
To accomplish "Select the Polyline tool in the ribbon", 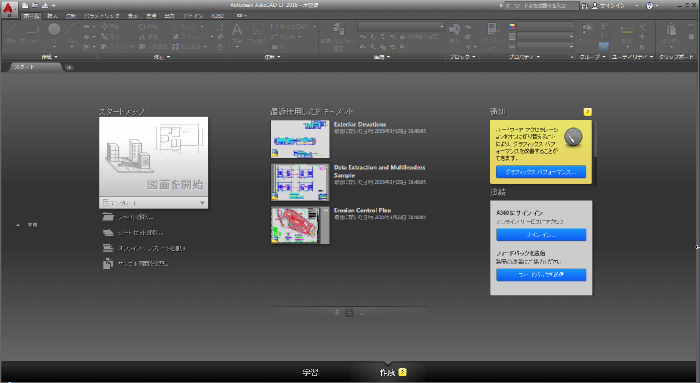I will coord(32,32).
